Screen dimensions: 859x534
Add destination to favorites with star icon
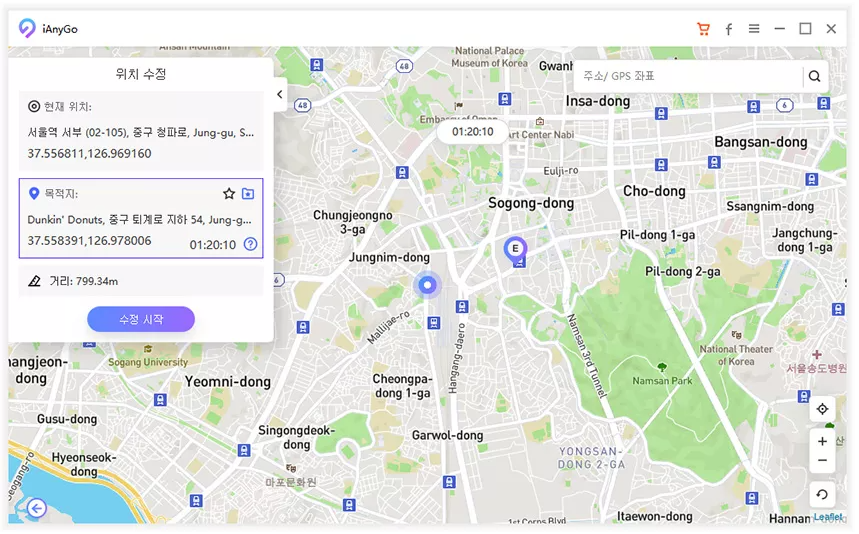[x=229, y=193]
